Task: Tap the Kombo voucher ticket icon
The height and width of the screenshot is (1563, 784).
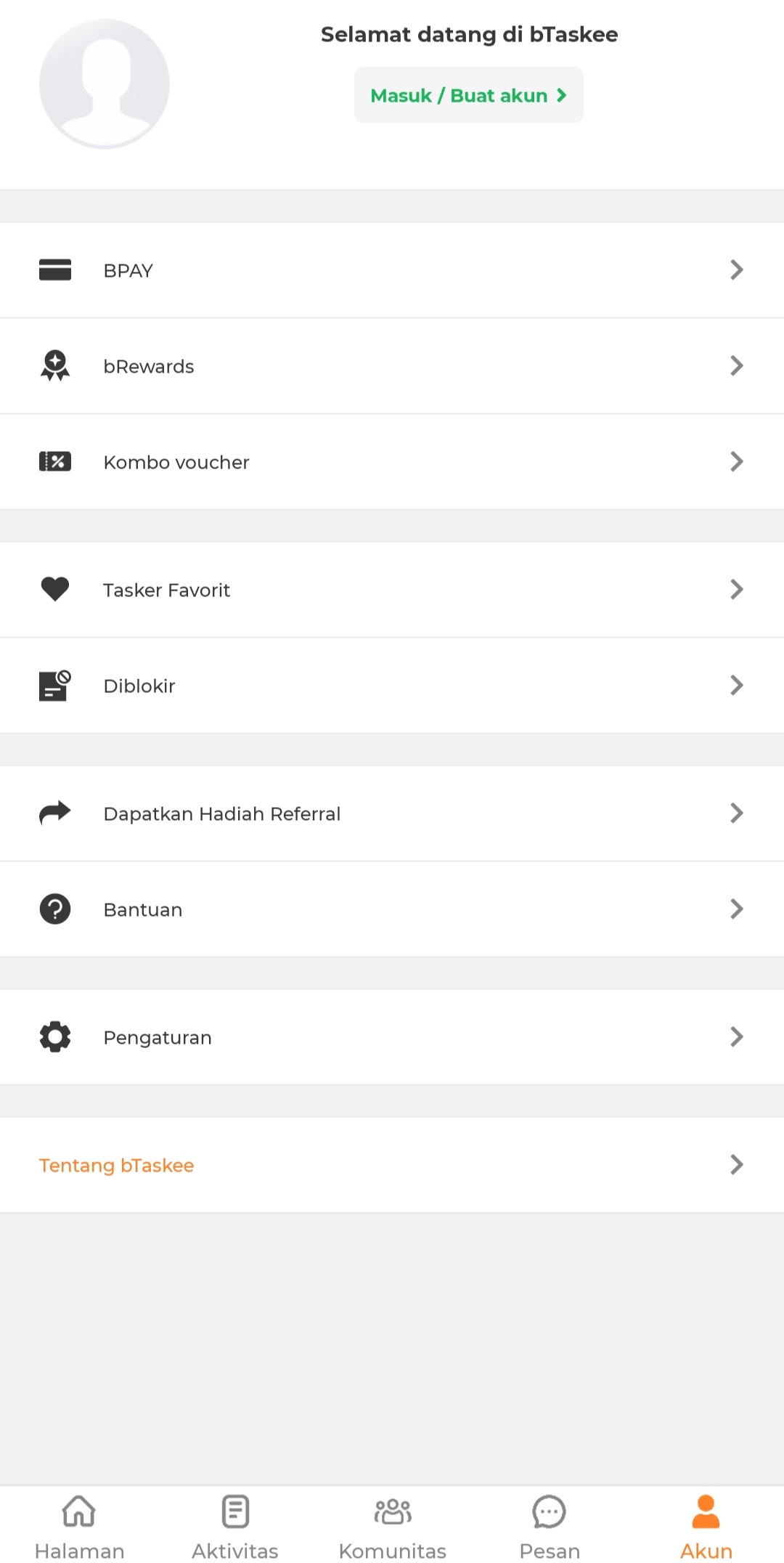Action: pyautogui.click(x=55, y=461)
